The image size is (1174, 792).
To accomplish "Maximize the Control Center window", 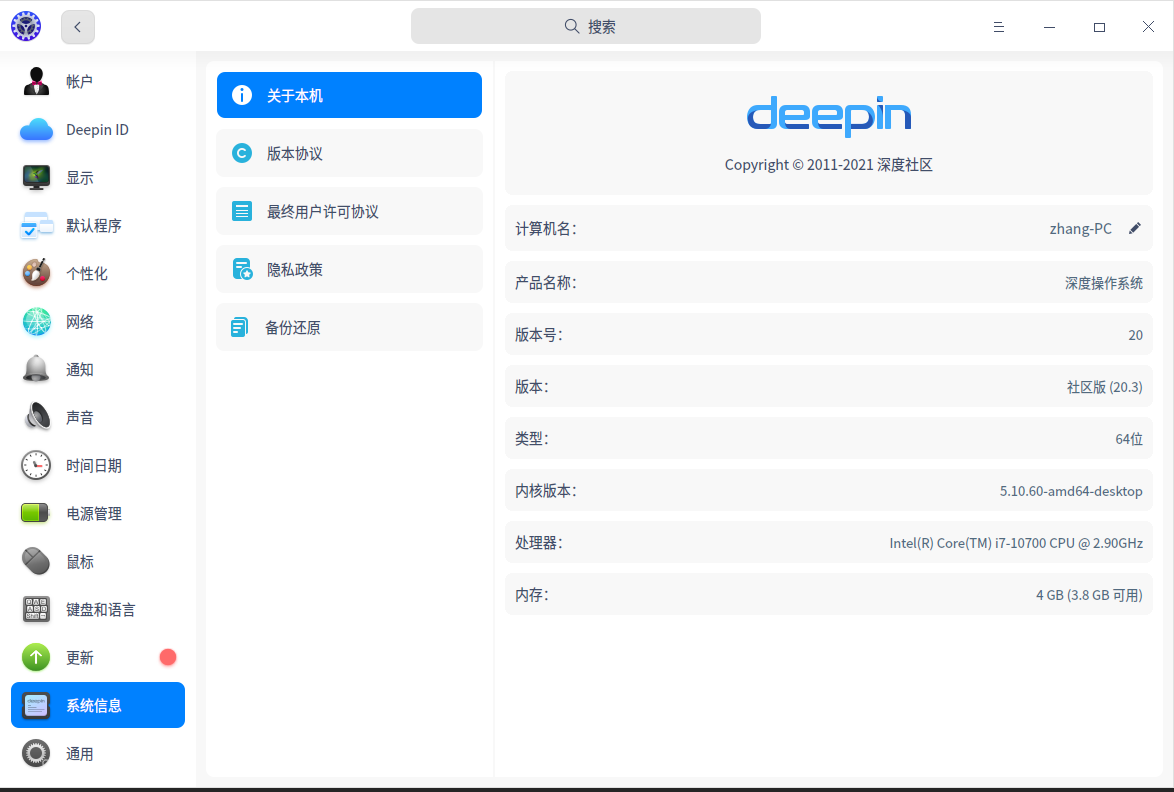I will pyautogui.click(x=1099, y=27).
